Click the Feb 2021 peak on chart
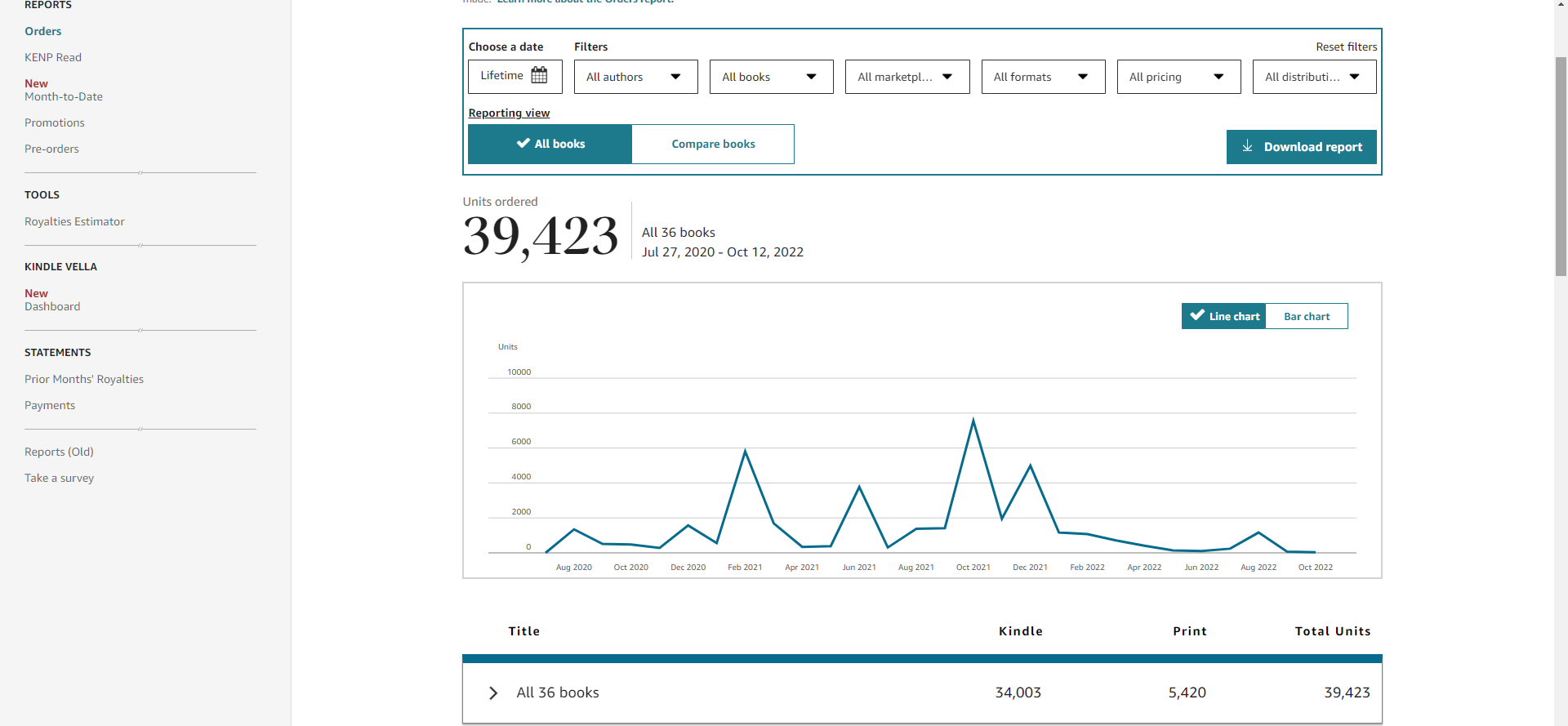The height and width of the screenshot is (726, 1568). coord(745,451)
